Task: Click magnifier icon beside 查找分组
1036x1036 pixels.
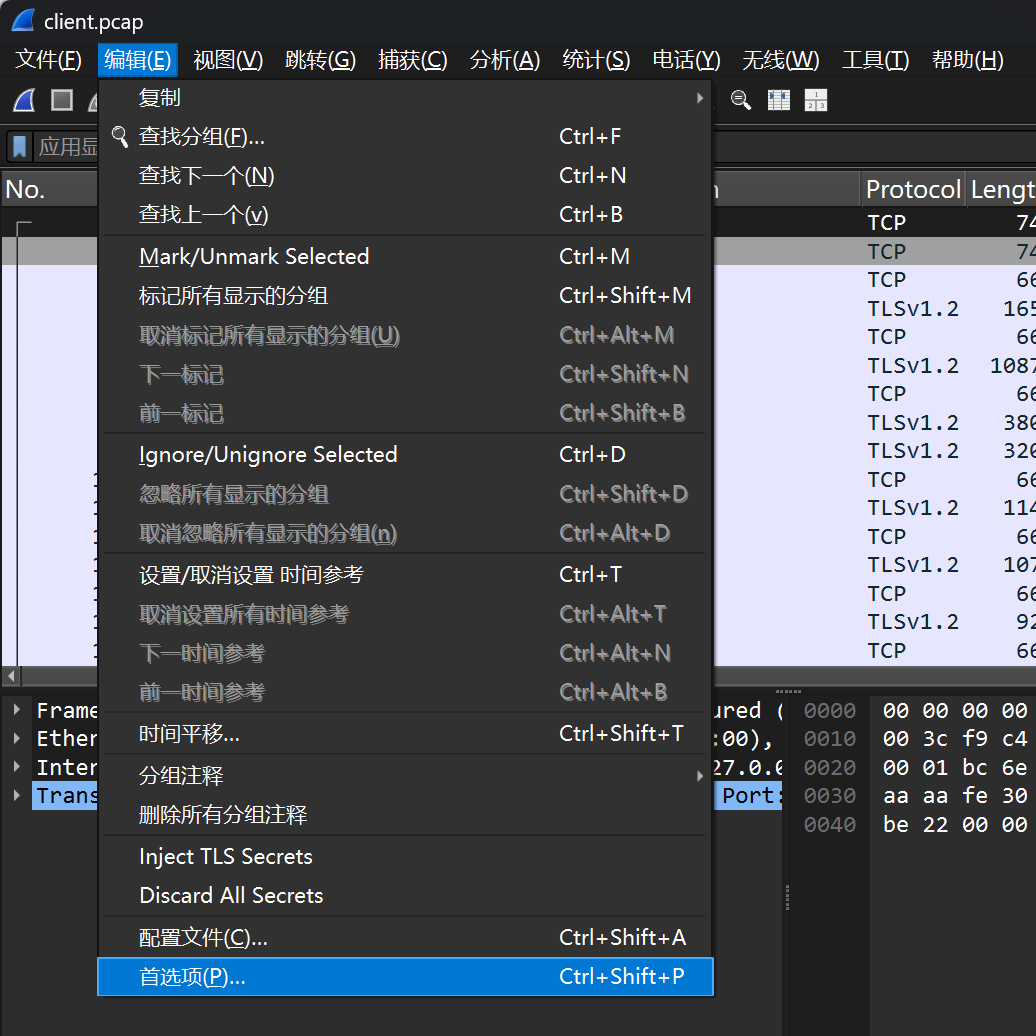Action: click(120, 137)
